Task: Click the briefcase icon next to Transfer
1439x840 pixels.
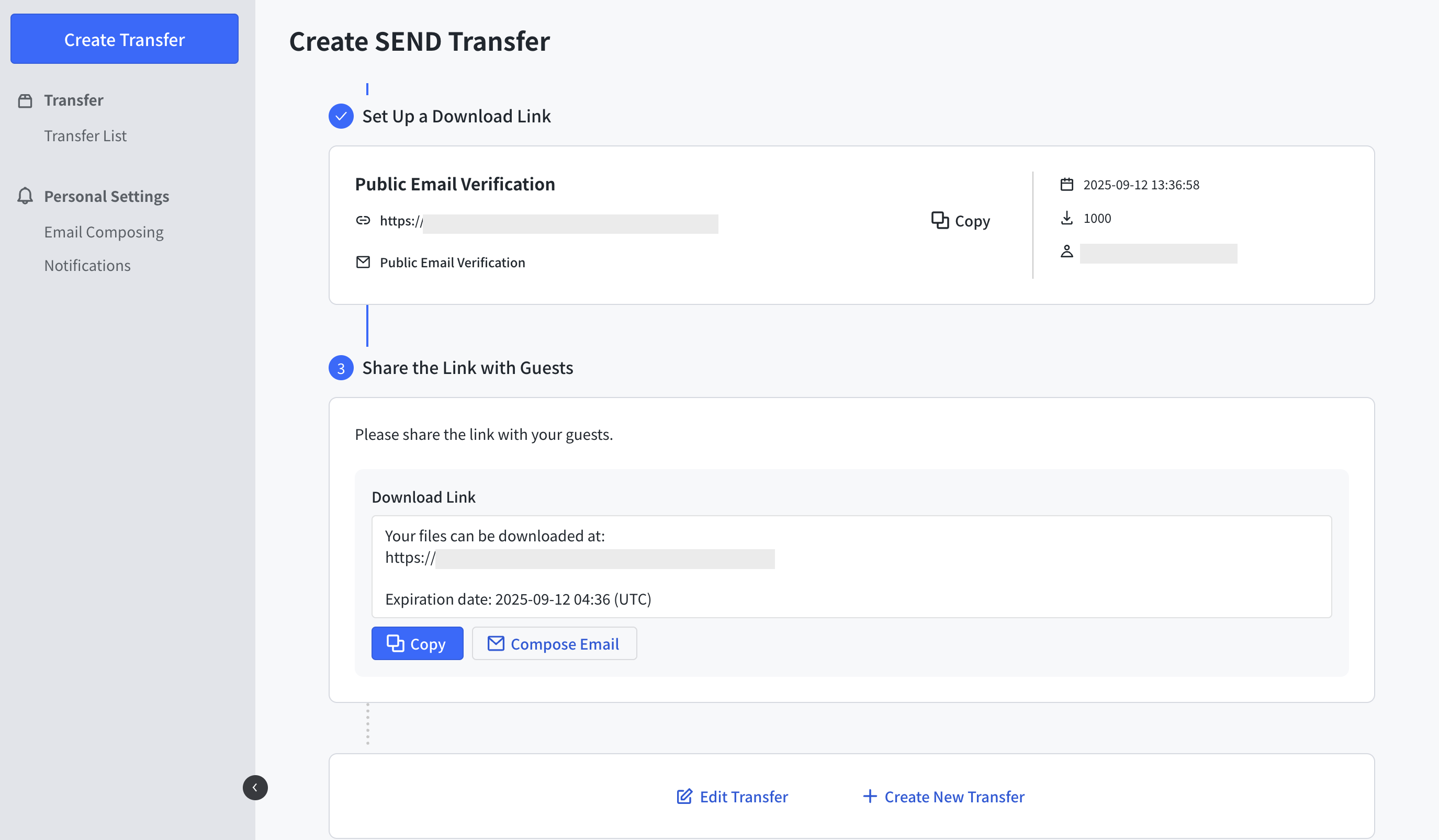Action: tap(25, 99)
